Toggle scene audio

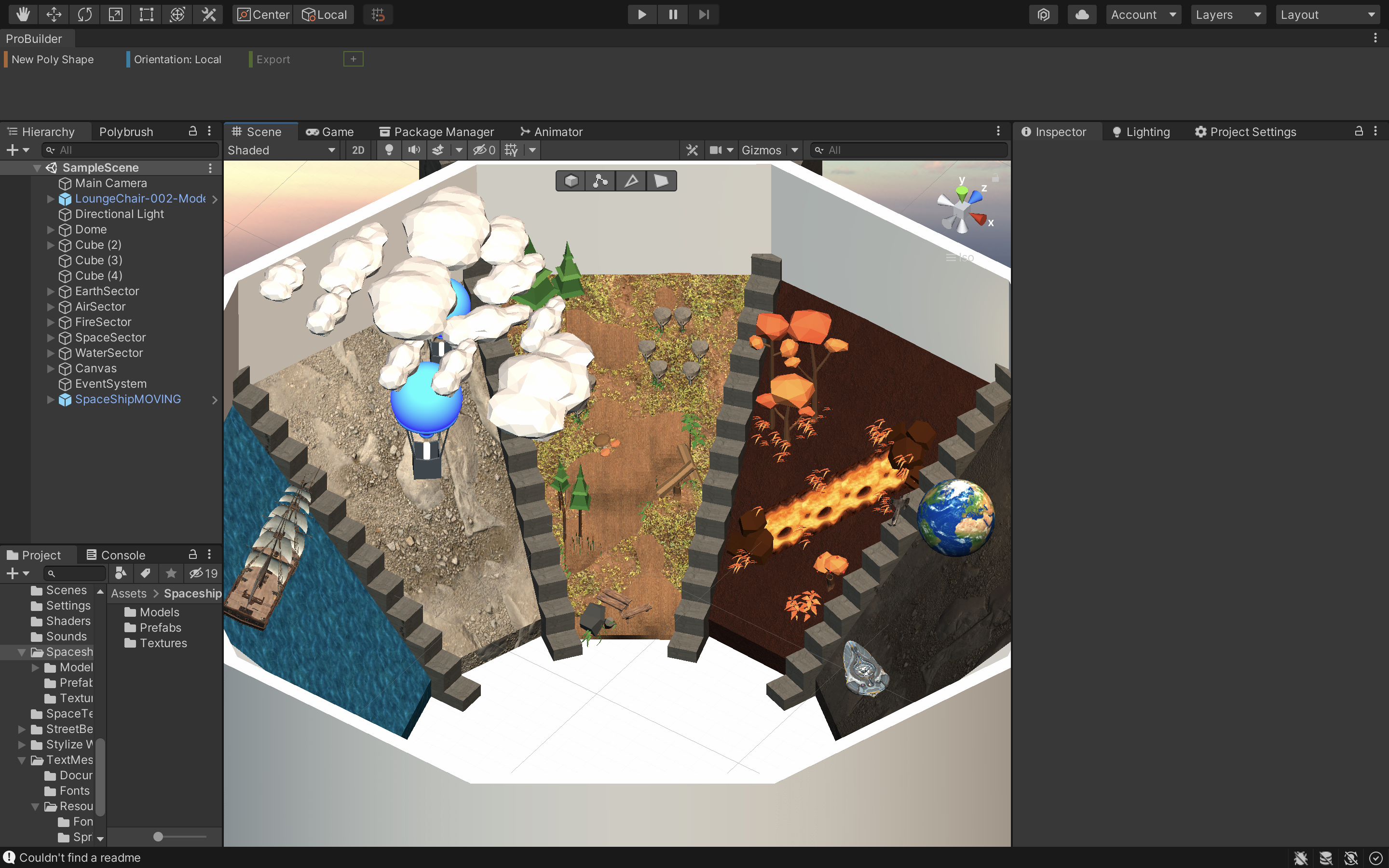point(414,150)
